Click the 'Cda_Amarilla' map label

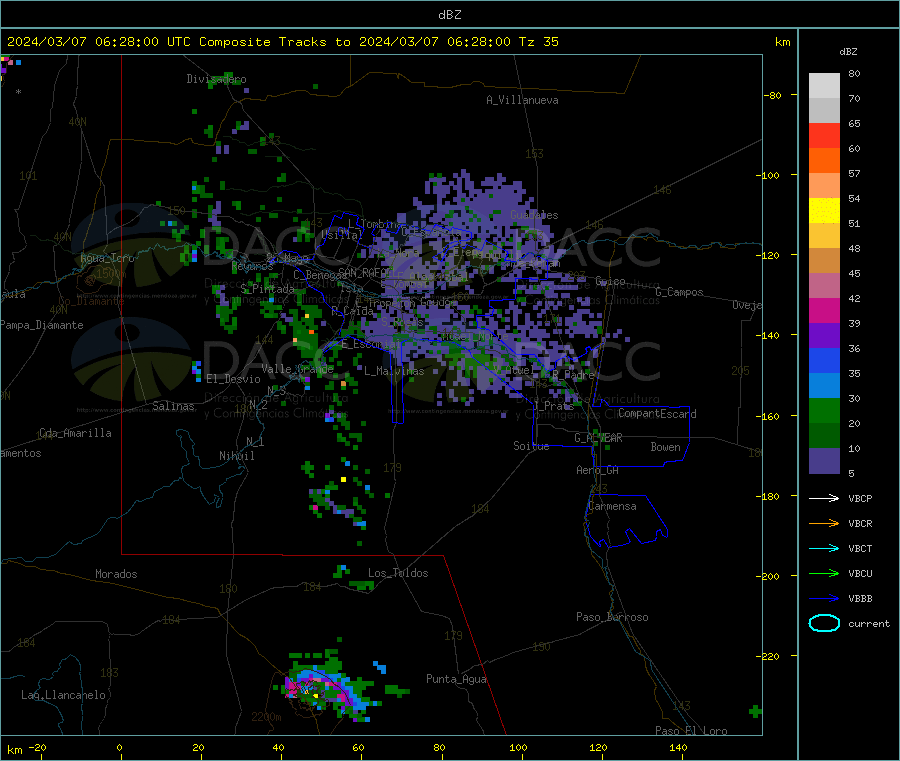coord(75,433)
